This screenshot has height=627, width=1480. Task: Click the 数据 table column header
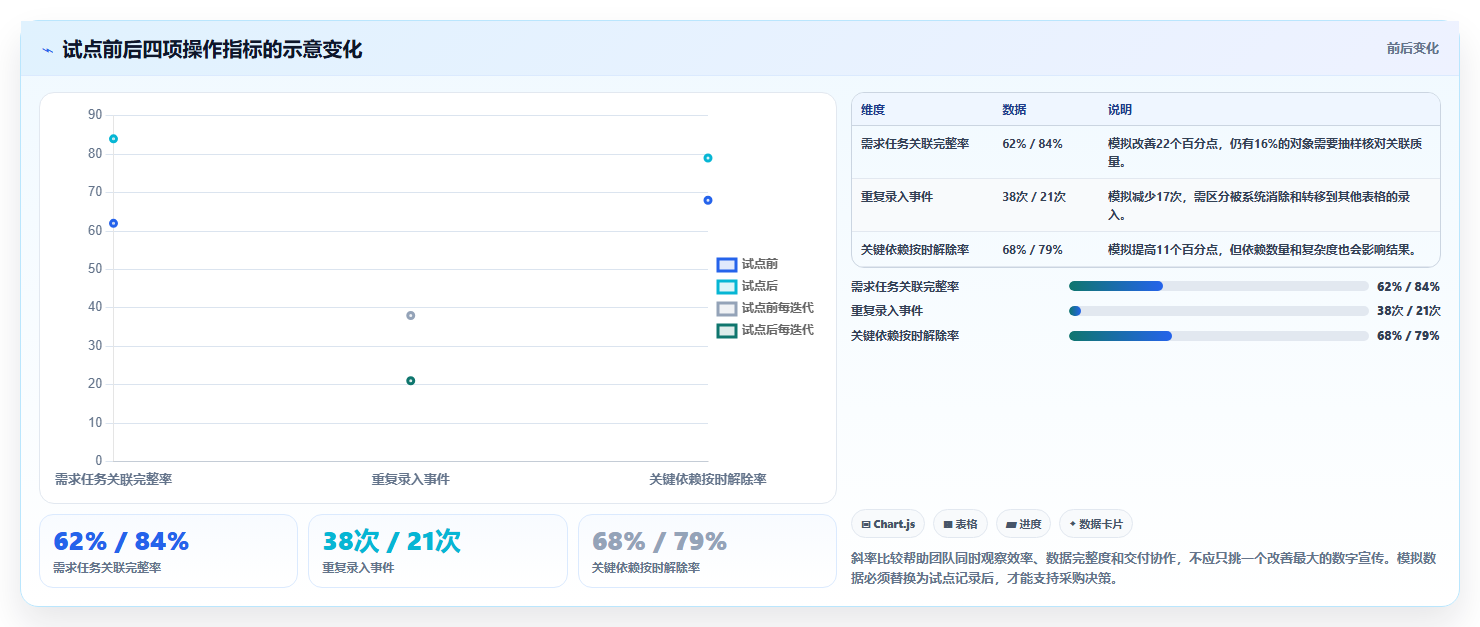(x=1014, y=109)
